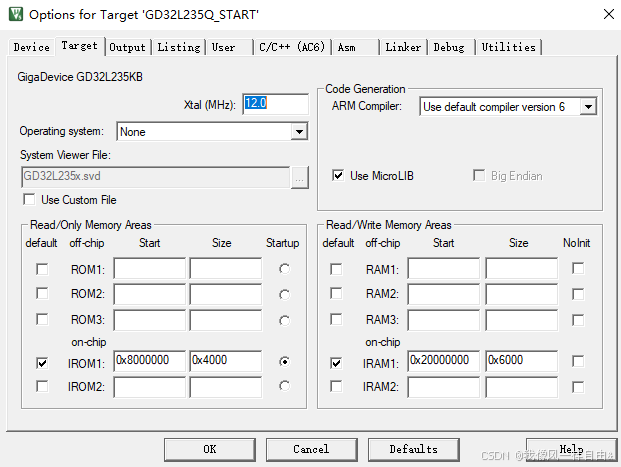Viewport: 621px width, 467px height.
Task: Click the IRAM2 Size field
Action: 522,387
